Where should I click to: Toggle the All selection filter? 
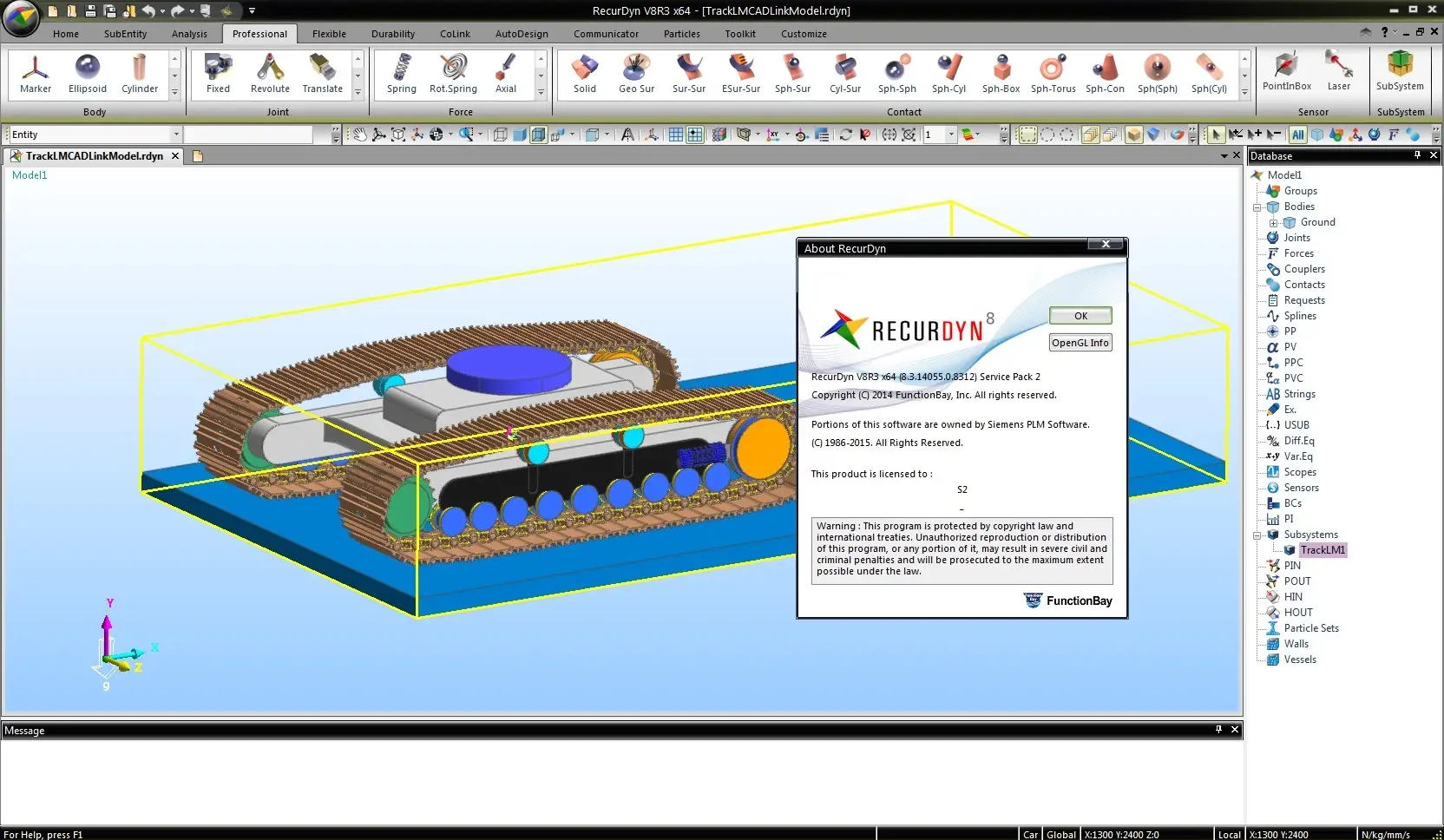point(1297,135)
